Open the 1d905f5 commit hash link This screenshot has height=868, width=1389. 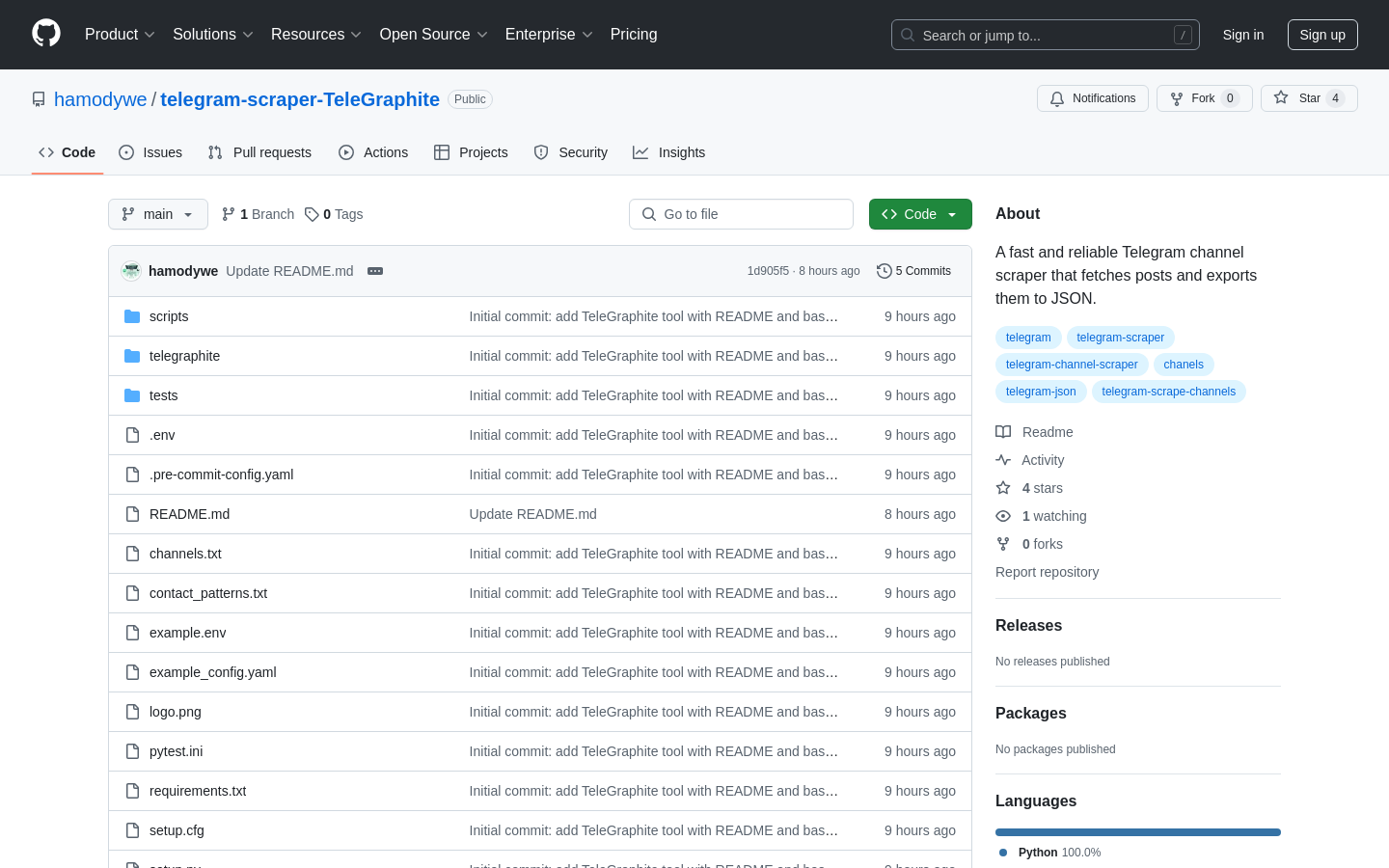768,271
